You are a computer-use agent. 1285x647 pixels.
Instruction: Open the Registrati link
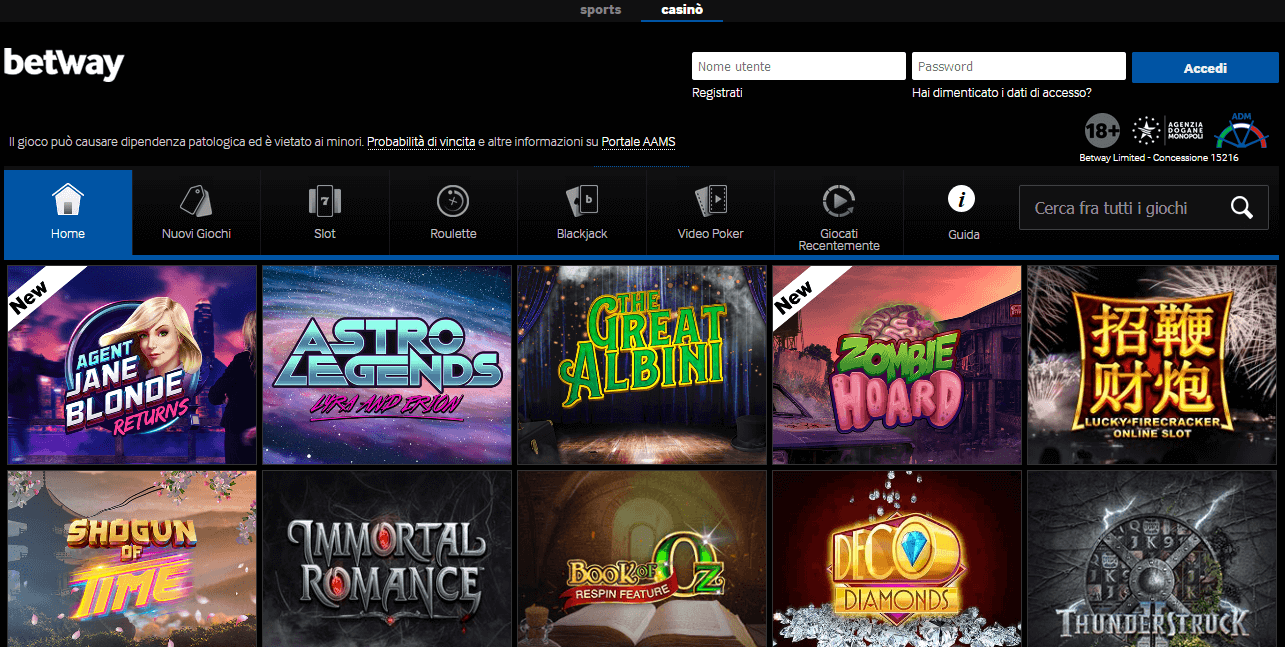tap(717, 93)
